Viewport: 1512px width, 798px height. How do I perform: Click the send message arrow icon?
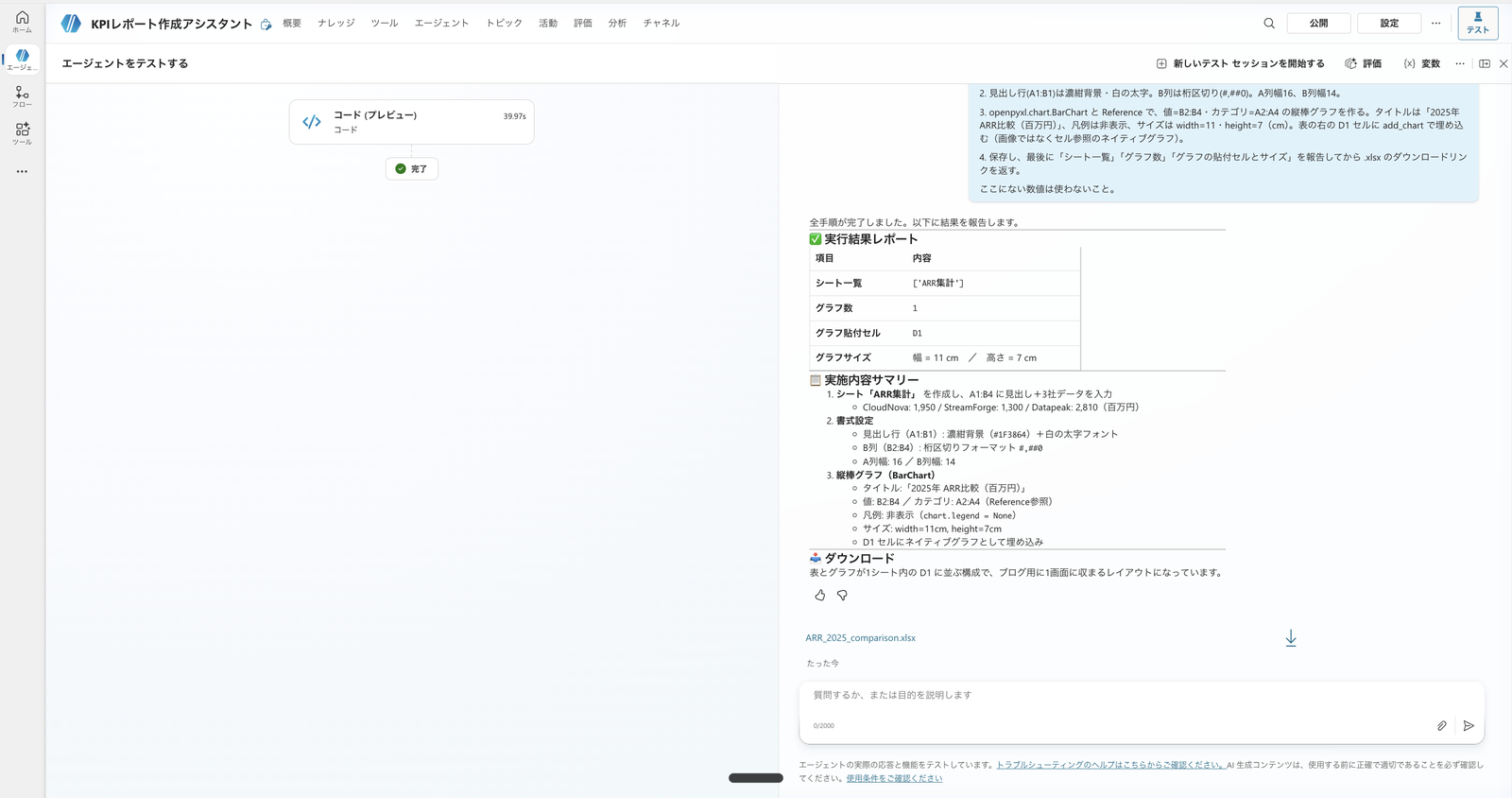pos(1469,725)
